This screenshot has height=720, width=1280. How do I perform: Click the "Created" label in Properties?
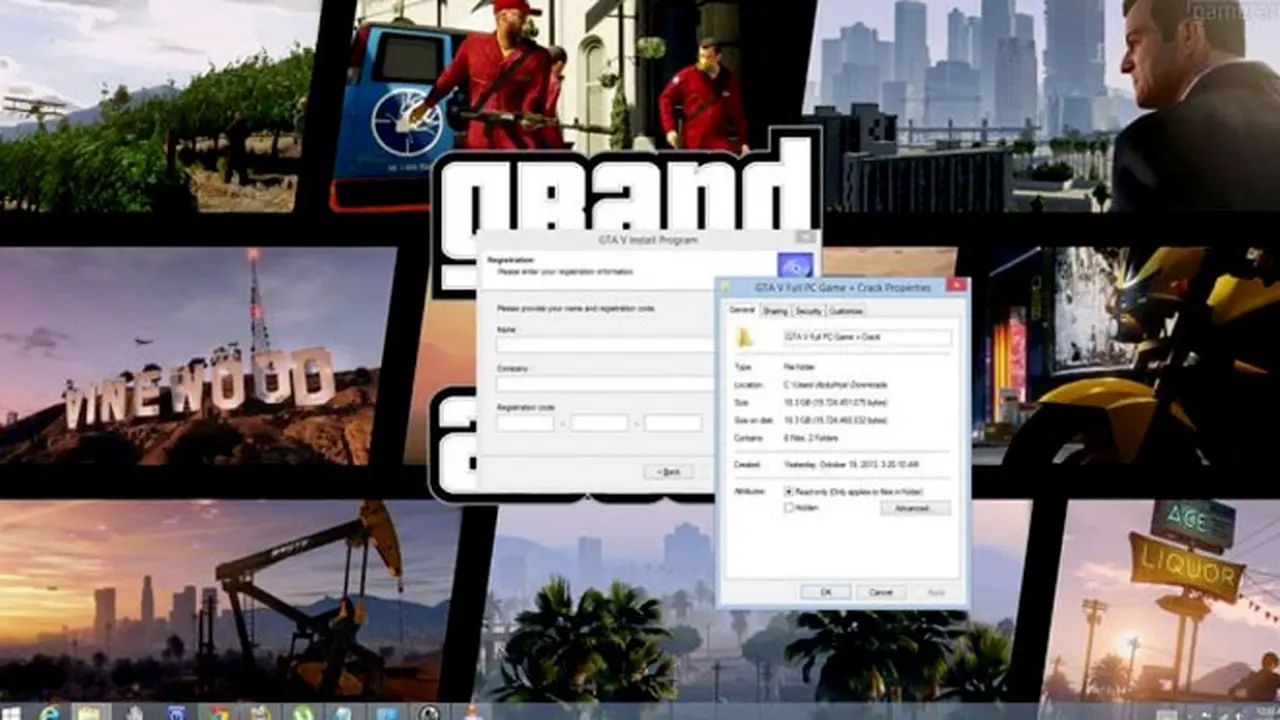pyautogui.click(x=746, y=465)
